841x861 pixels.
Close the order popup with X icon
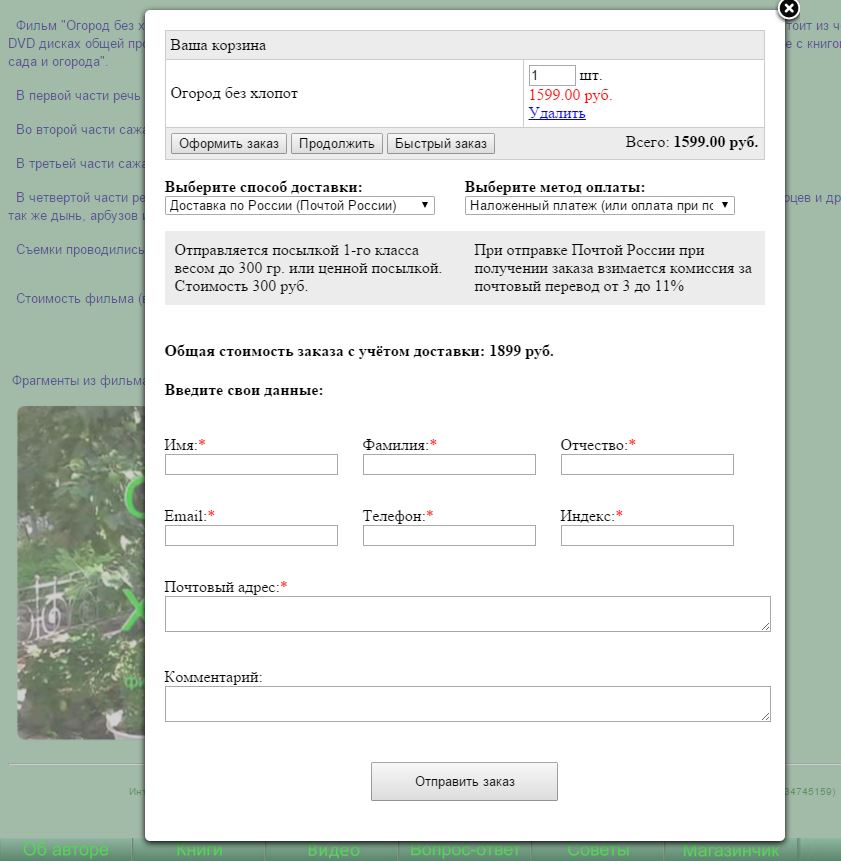tap(789, 9)
